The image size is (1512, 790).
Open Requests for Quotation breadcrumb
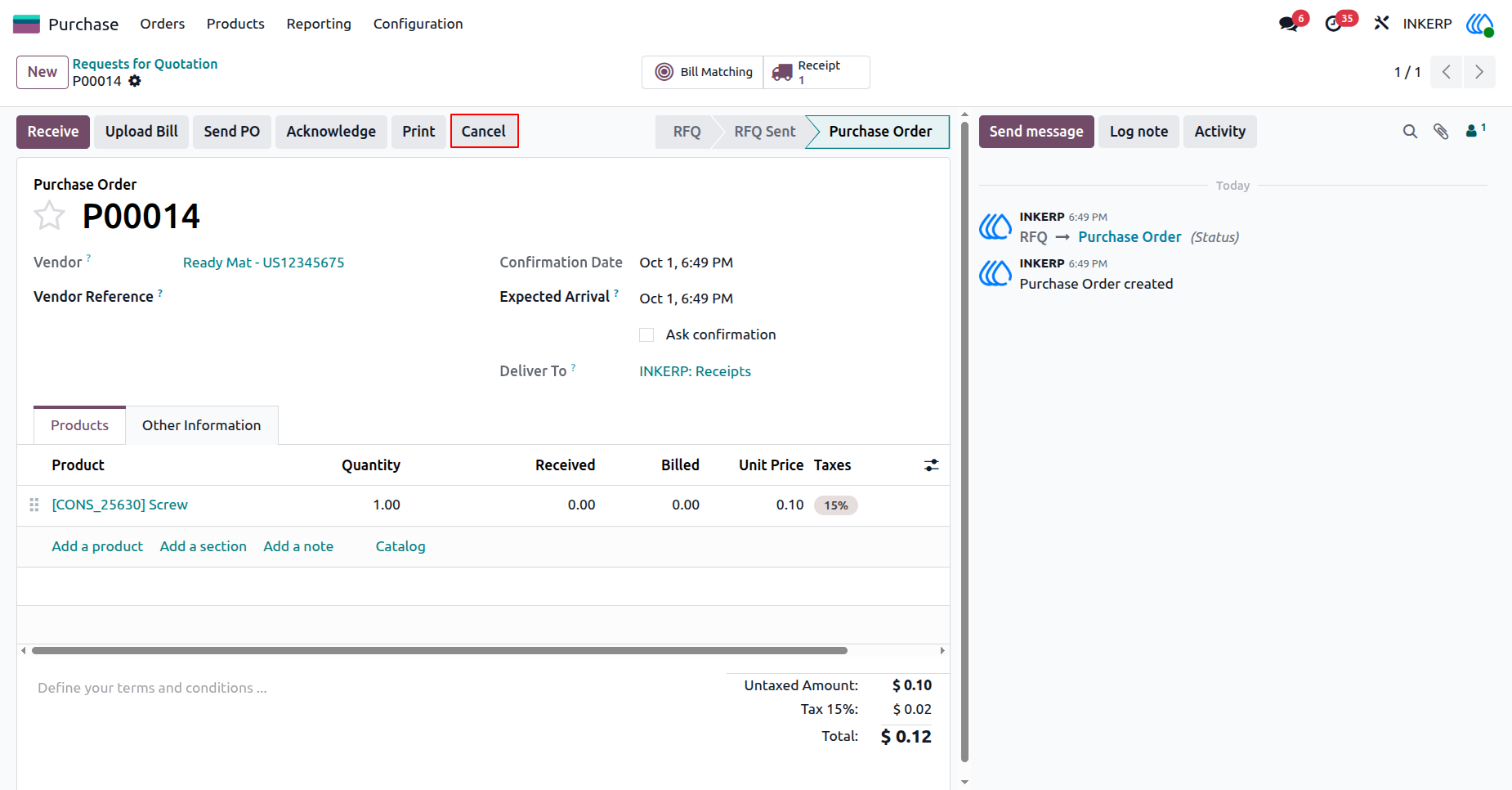(x=145, y=64)
